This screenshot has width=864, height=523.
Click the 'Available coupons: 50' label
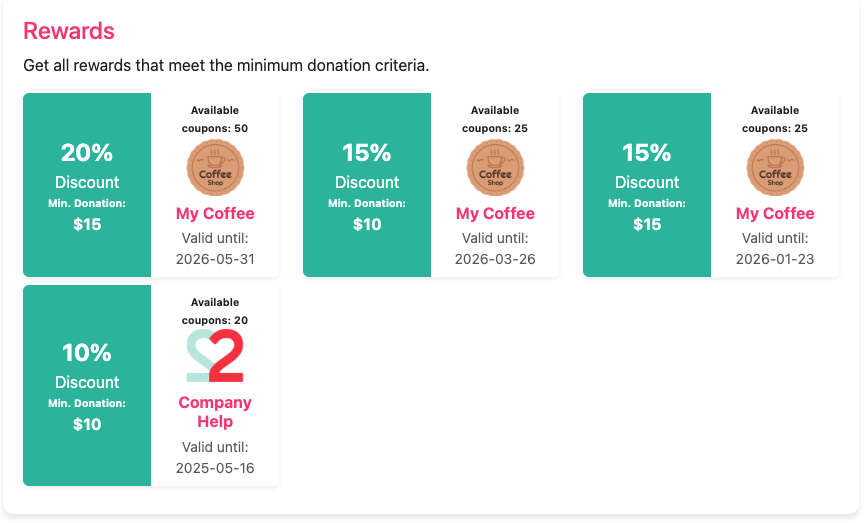tap(215, 119)
